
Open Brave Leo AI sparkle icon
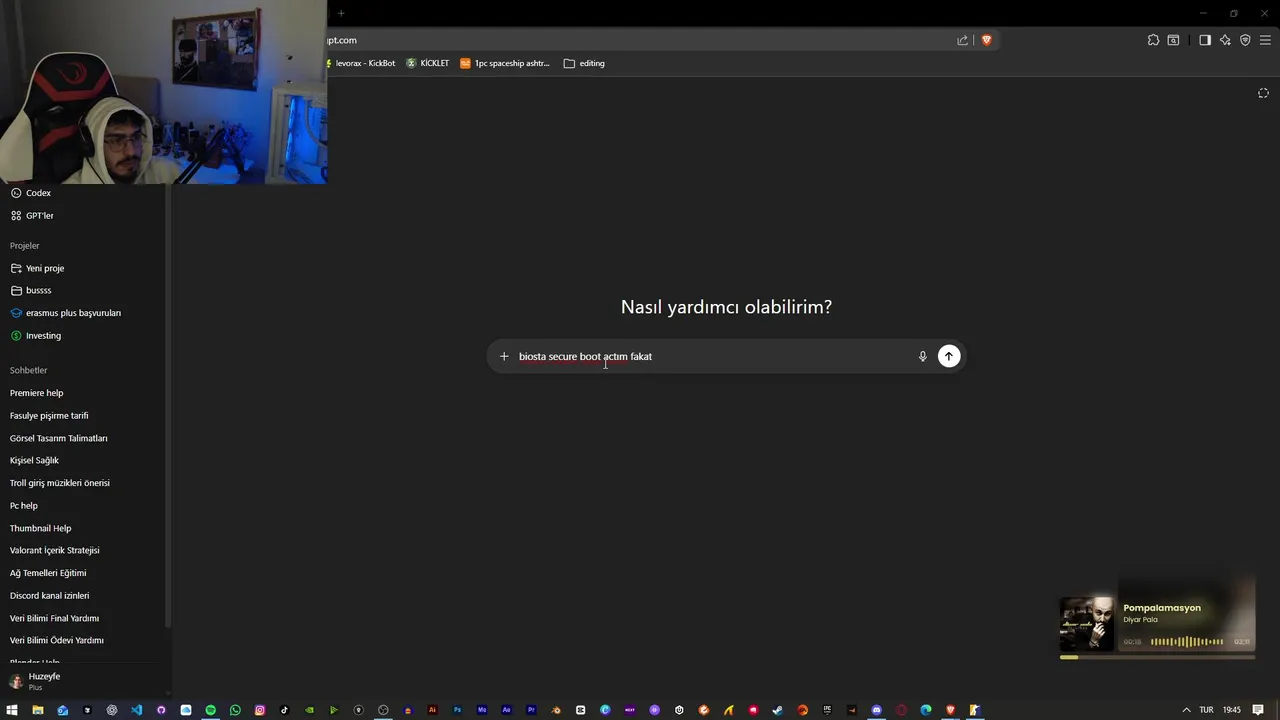(1225, 40)
